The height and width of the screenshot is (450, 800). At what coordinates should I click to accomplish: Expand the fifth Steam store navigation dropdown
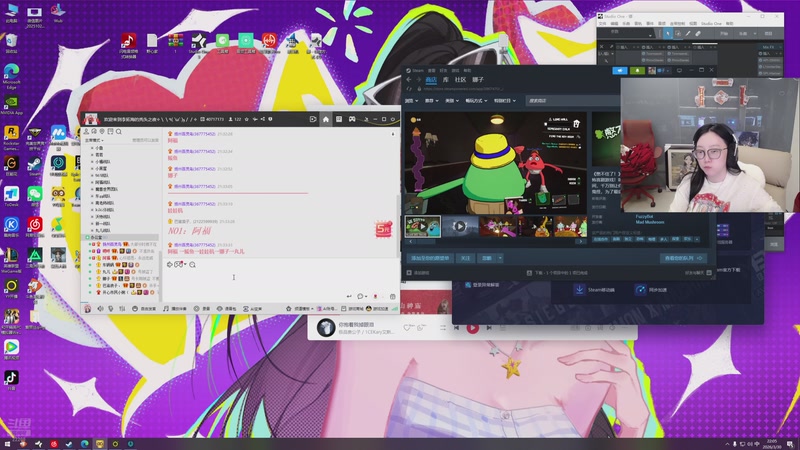tap(505, 101)
